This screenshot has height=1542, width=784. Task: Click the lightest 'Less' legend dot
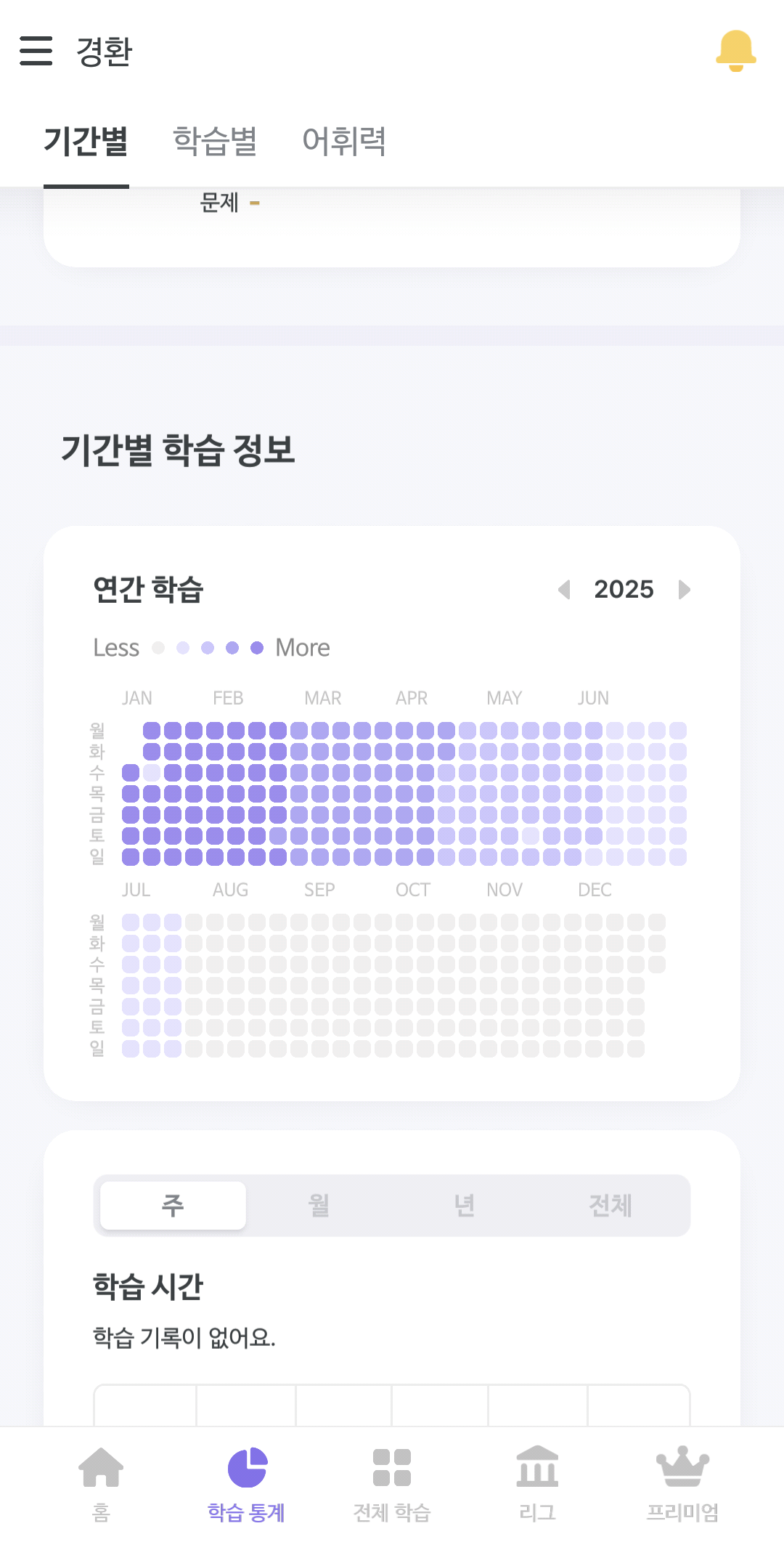[x=158, y=648]
